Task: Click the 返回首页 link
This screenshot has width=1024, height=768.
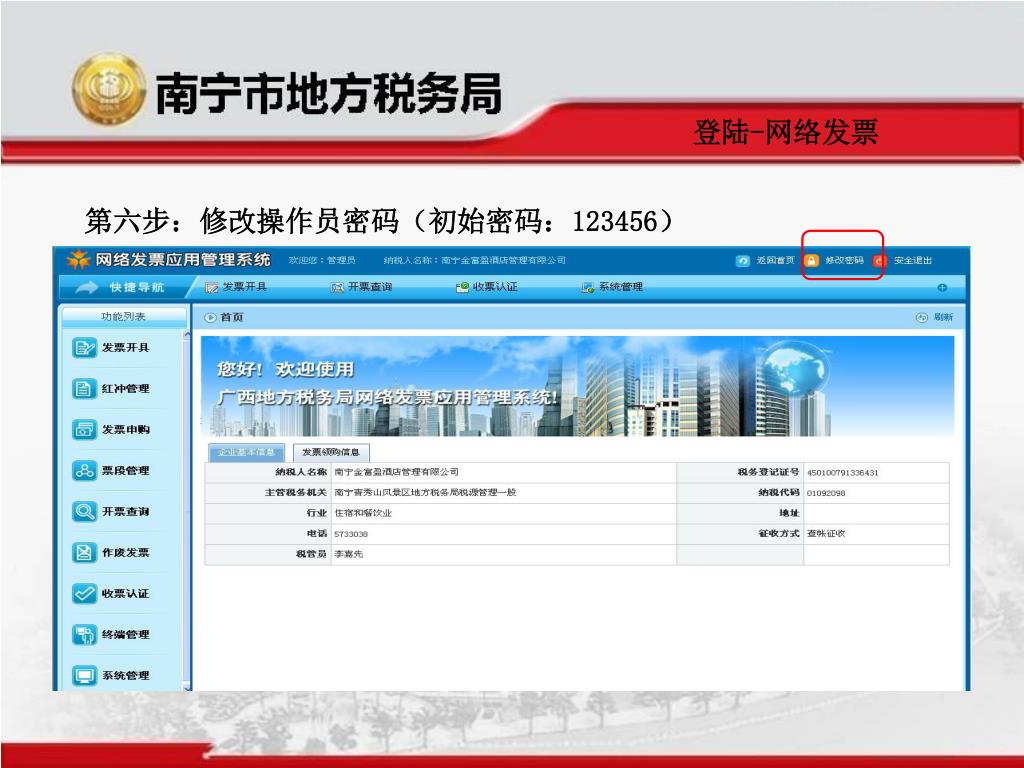Action: [x=776, y=261]
